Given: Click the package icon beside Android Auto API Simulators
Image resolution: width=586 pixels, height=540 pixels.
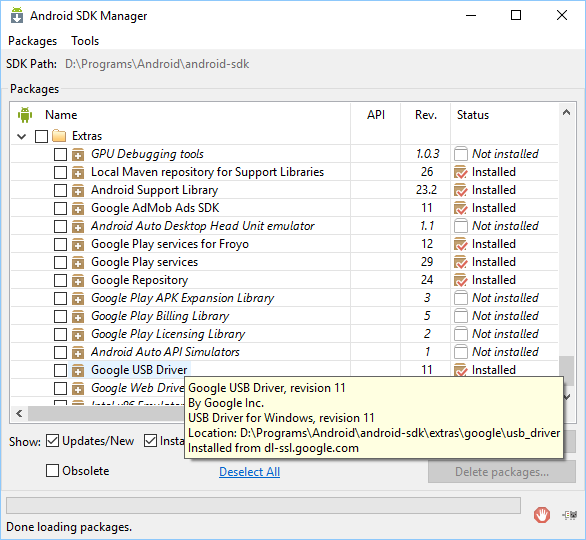Looking at the screenshot, I should coord(78,352).
